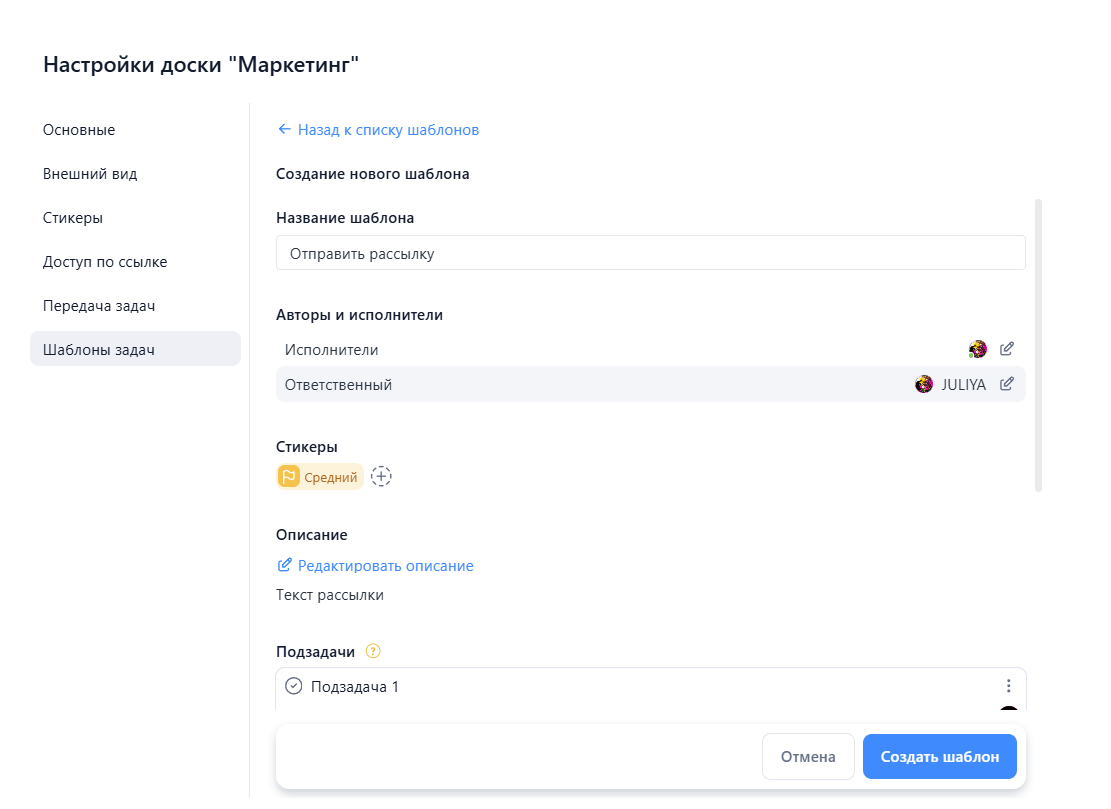Open Назад к списку шаблонов link

(x=385, y=129)
